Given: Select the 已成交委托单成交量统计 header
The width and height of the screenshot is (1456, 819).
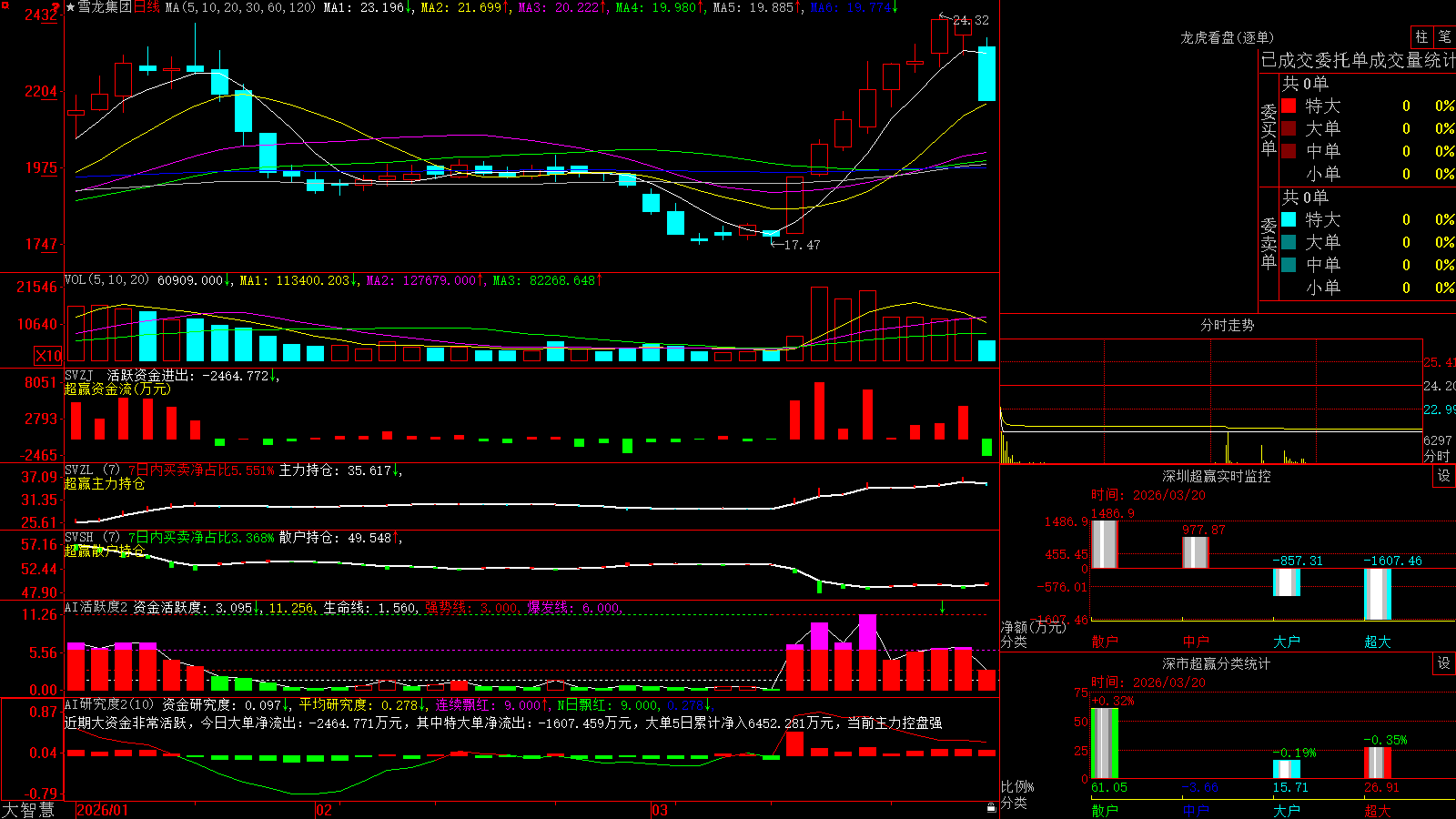Looking at the screenshot, I should tap(1358, 60).
